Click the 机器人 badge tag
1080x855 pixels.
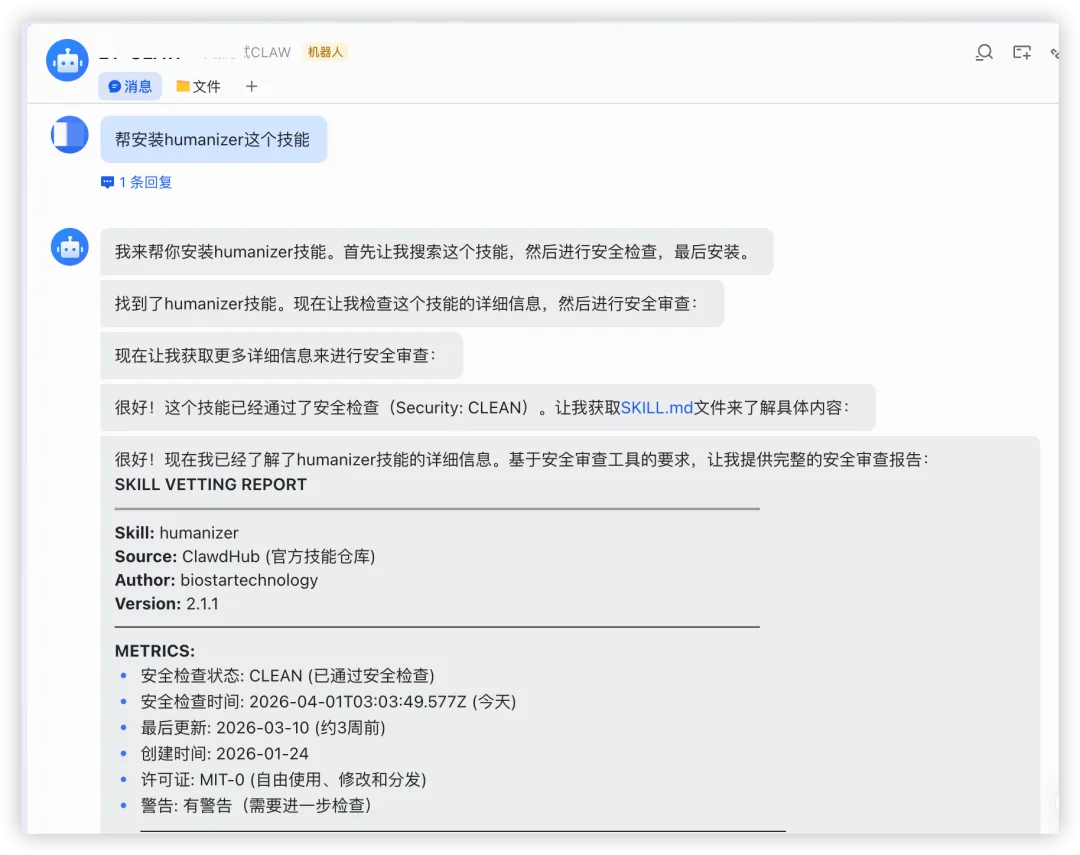(x=325, y=52)
